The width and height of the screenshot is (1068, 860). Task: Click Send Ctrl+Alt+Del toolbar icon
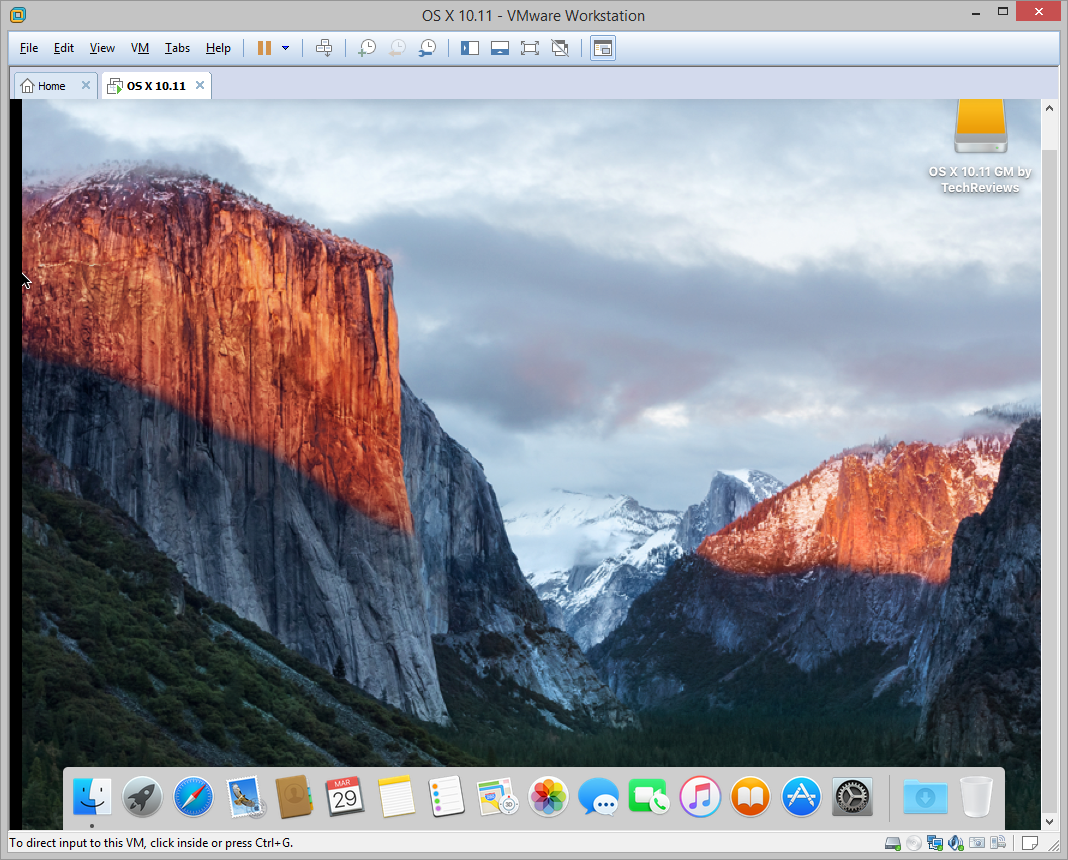point(324,48)
